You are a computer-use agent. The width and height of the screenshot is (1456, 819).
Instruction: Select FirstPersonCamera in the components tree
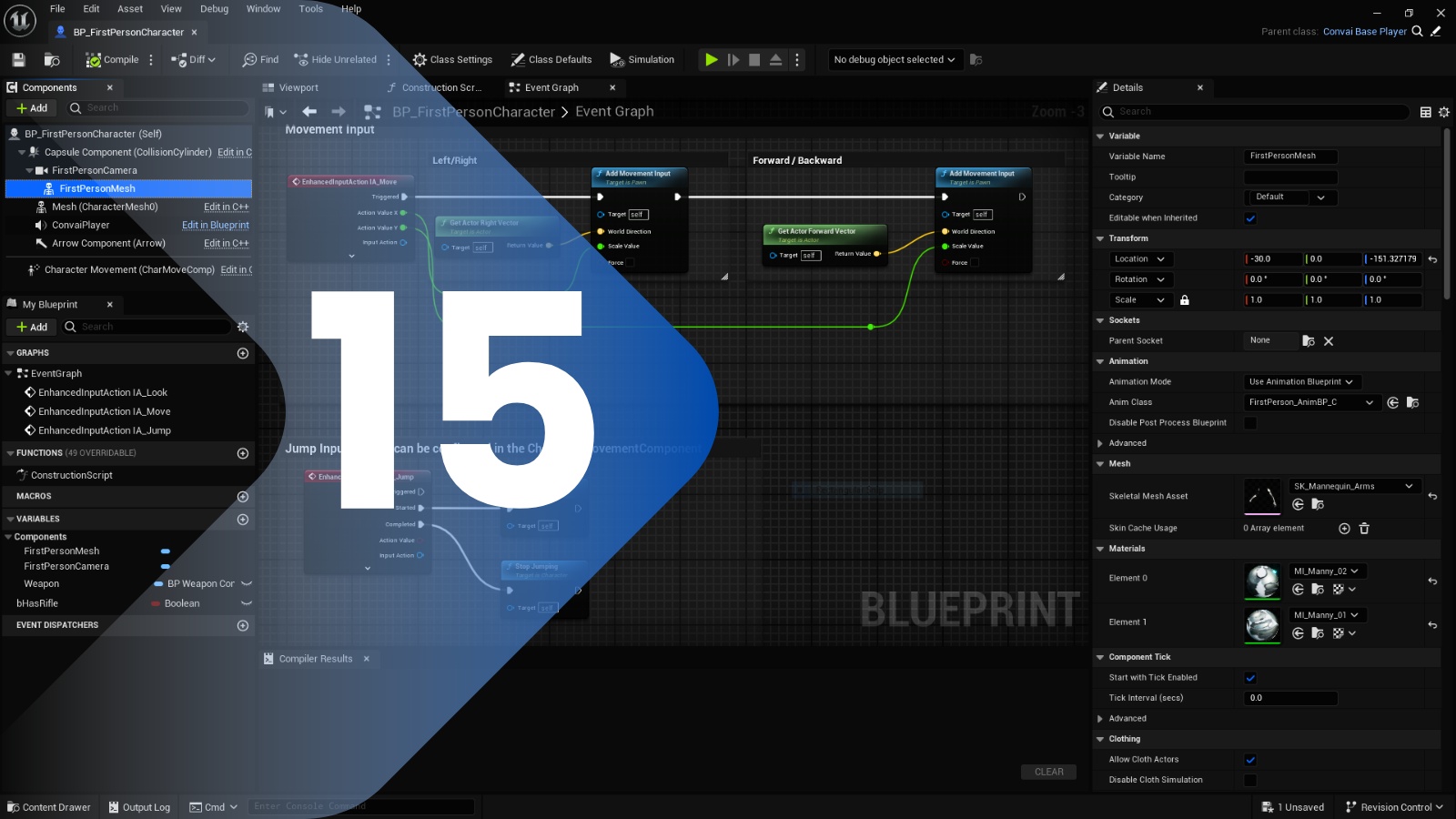(x=94, y=171)
